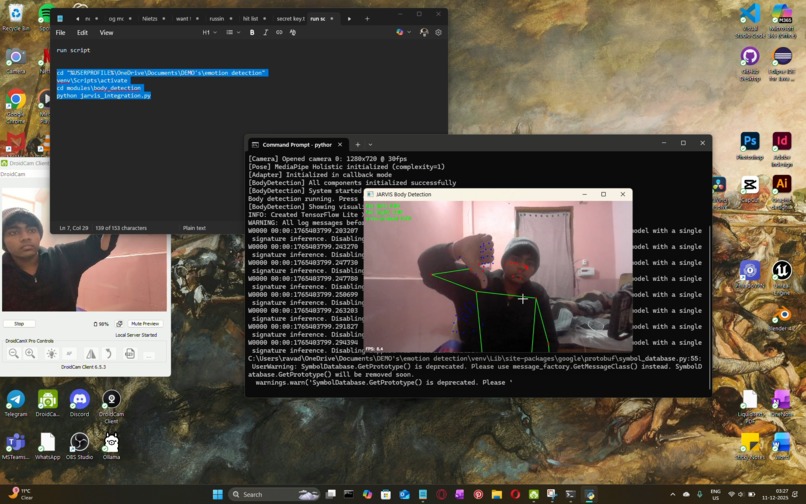This screenshot has width=806, height=504.
Task: Open Photoshop desktop shortcut
Action: coord(750,146)
